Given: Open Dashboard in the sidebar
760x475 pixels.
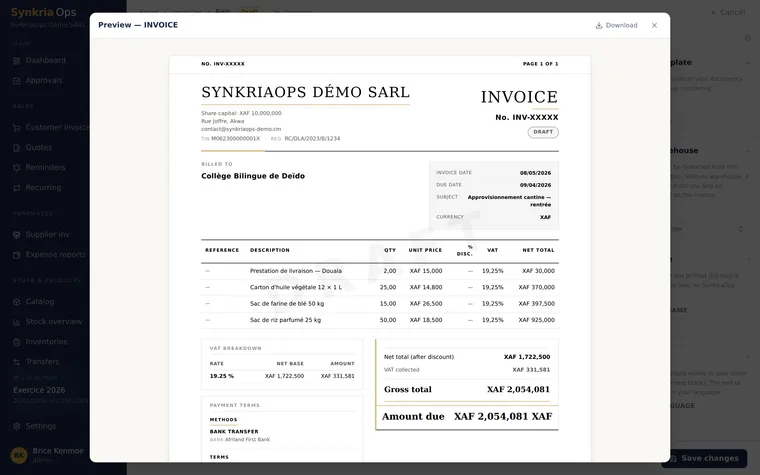Looking at the screenshot, I should [46, 61].
